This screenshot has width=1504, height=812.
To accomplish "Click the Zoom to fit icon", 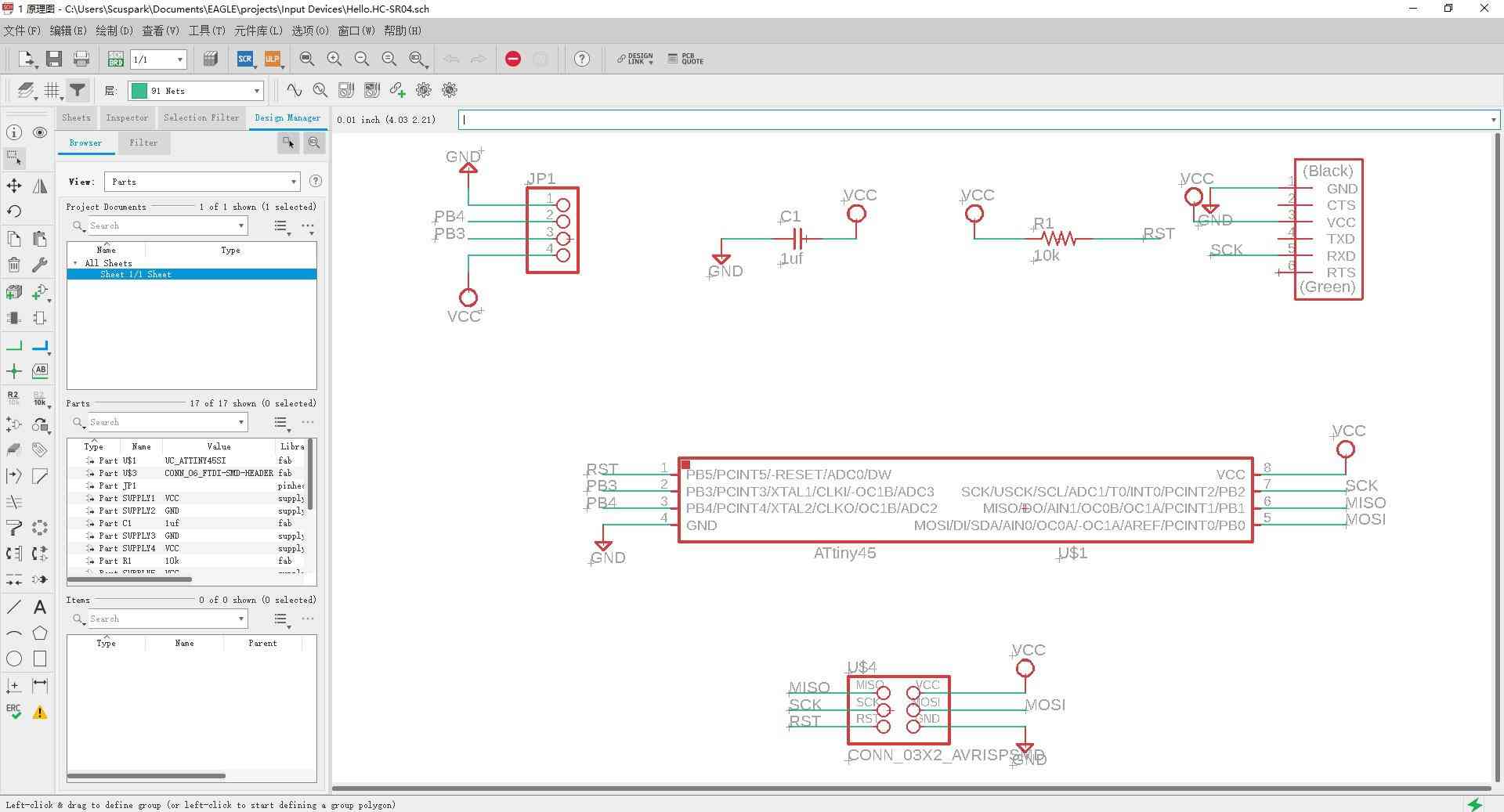I will (x=307, y=59).
